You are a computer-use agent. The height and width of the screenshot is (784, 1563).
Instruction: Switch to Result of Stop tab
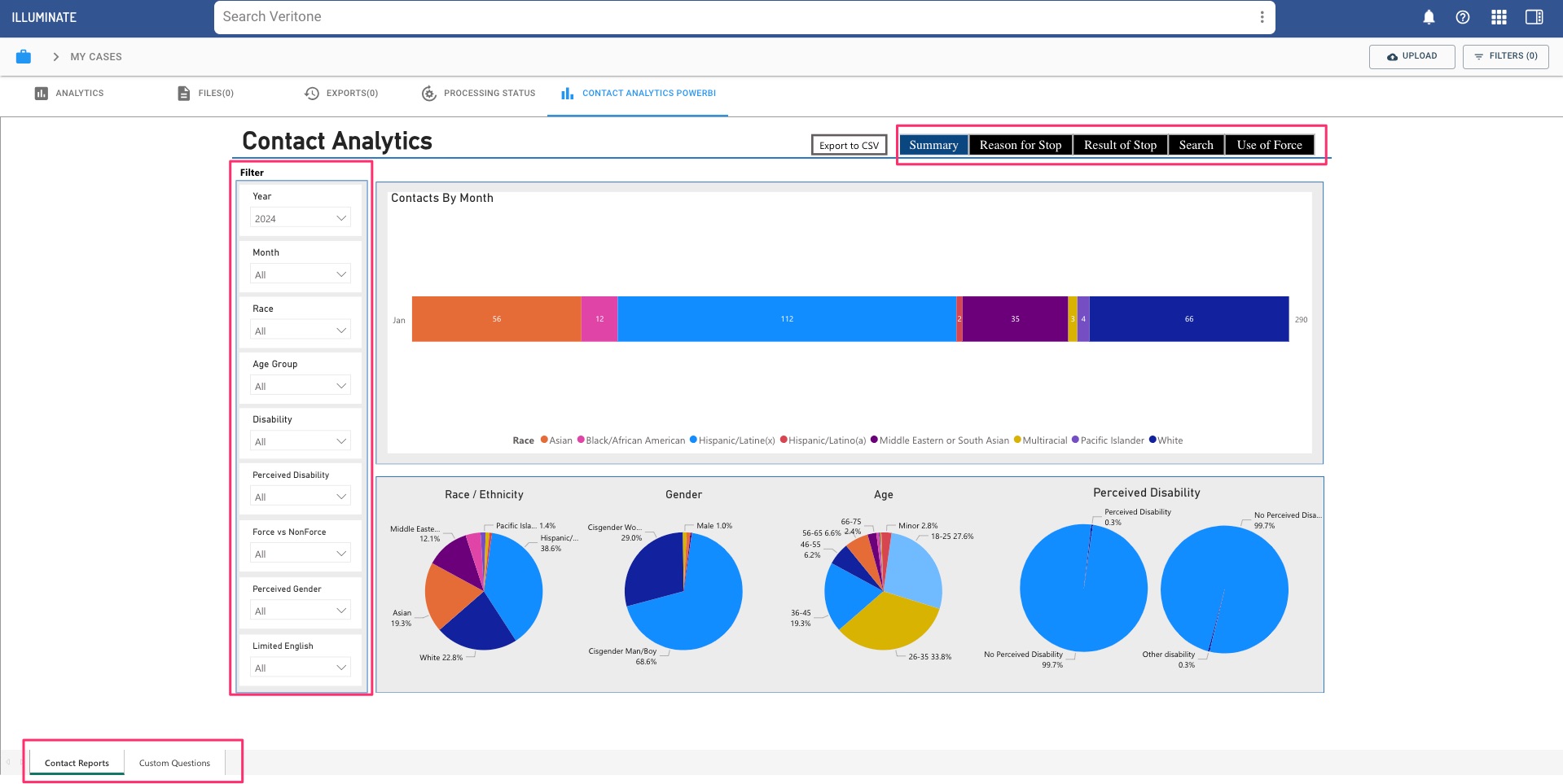click(x=1120, y=145)
